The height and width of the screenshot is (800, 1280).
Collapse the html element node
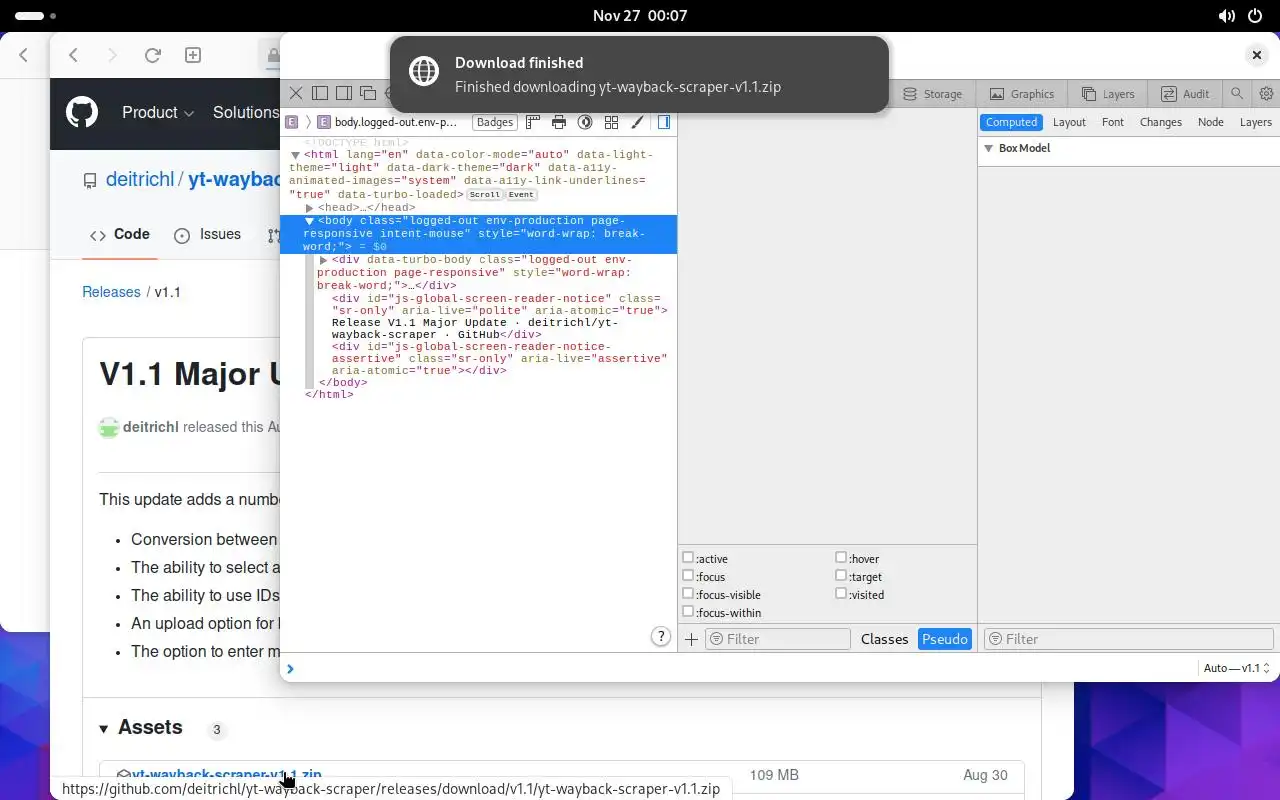(x=296, y=155)
